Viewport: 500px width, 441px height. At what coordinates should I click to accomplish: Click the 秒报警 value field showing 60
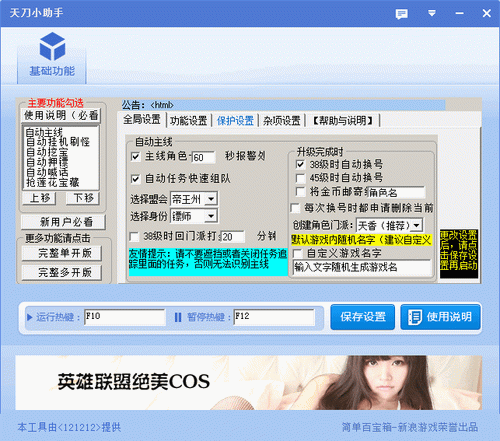(x=203, y=157)
